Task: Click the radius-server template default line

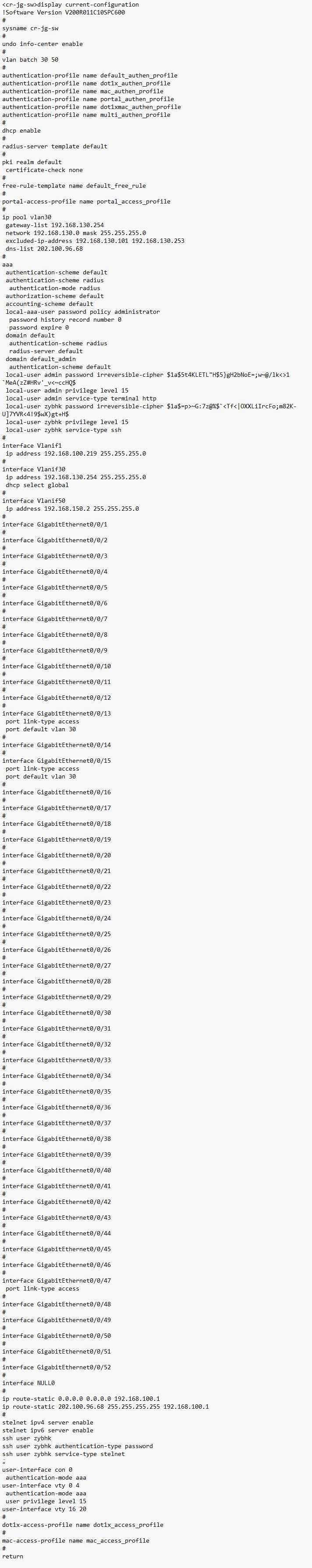Action: tap(54, 146)
